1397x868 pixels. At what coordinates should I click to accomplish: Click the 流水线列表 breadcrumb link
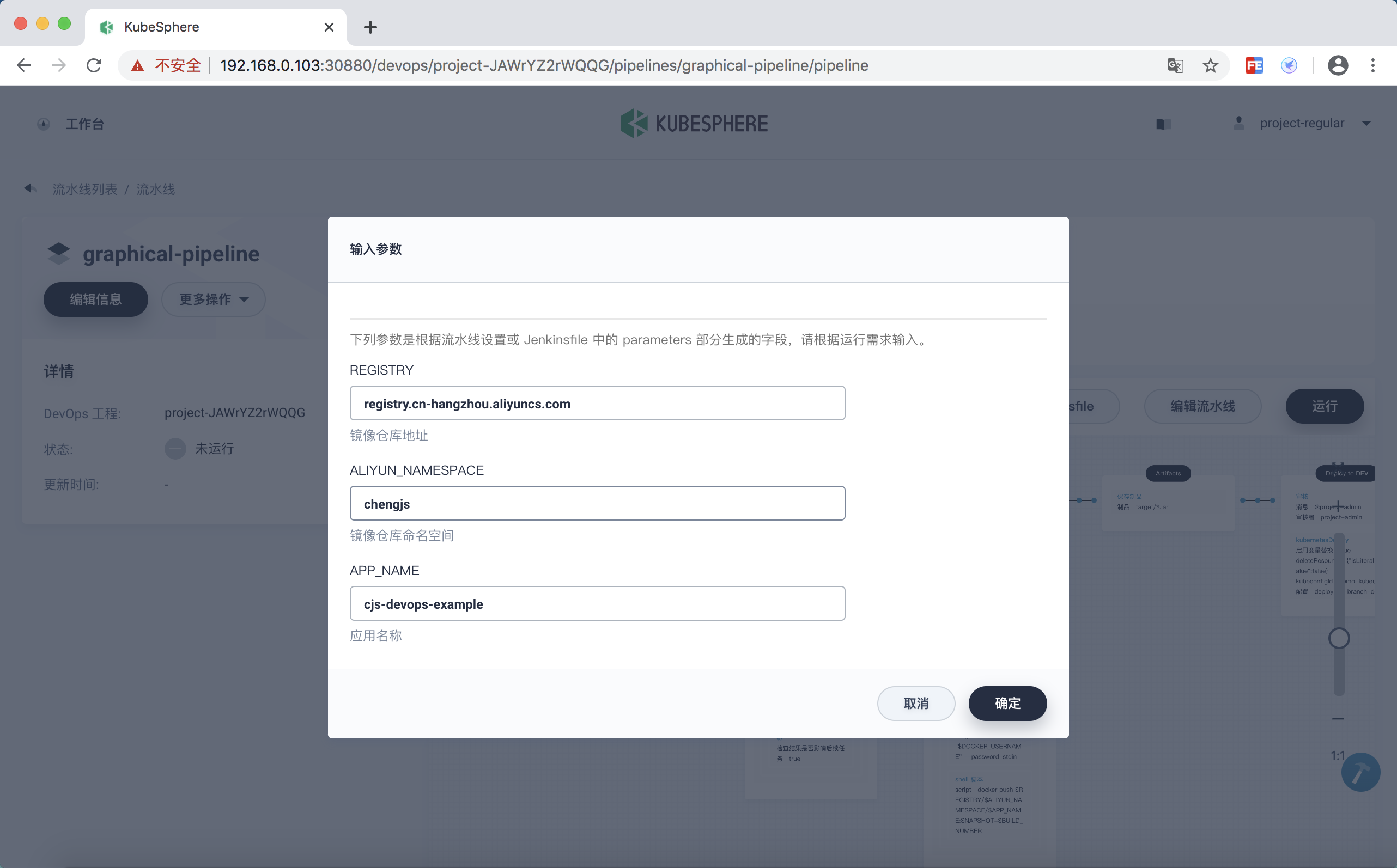point(84,190)
